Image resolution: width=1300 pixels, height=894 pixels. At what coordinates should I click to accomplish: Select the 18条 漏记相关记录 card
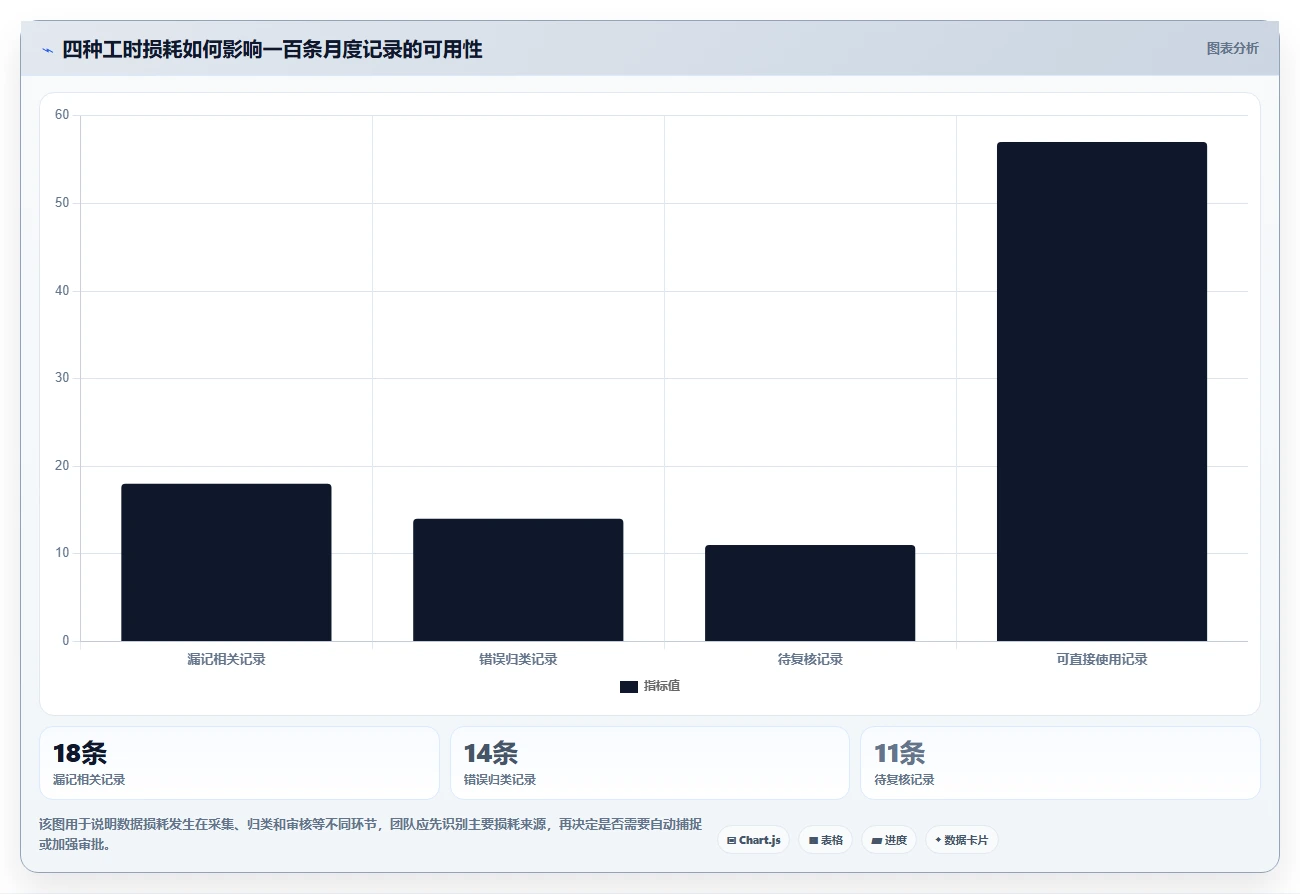click(239, 763)
